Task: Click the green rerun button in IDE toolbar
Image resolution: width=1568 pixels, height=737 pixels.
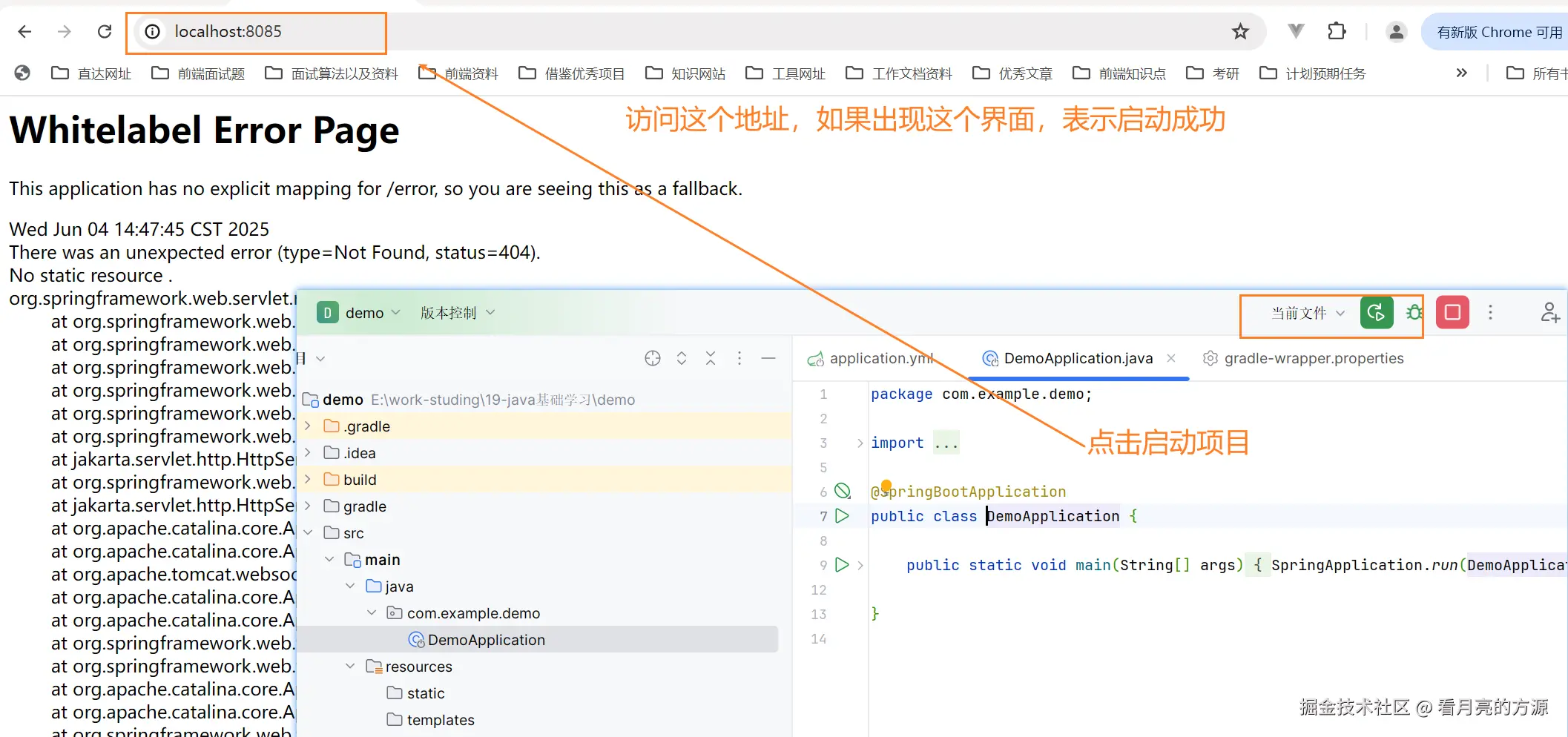Action: tap(1377, 312)
